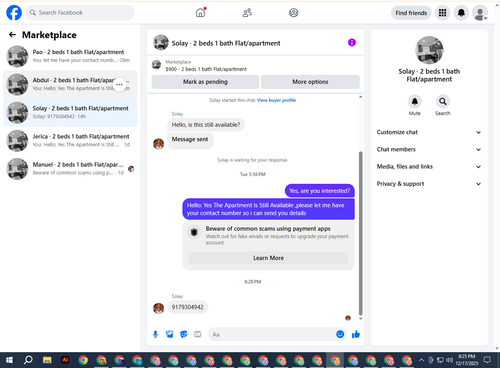
Task: Click the More options button
Action: coord(310,82)
